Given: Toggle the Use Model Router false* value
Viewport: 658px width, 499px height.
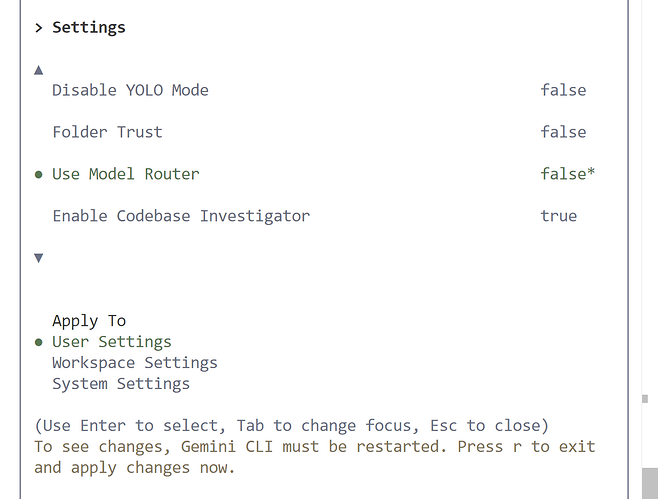Looking at the screenshot, I should 567,174.
